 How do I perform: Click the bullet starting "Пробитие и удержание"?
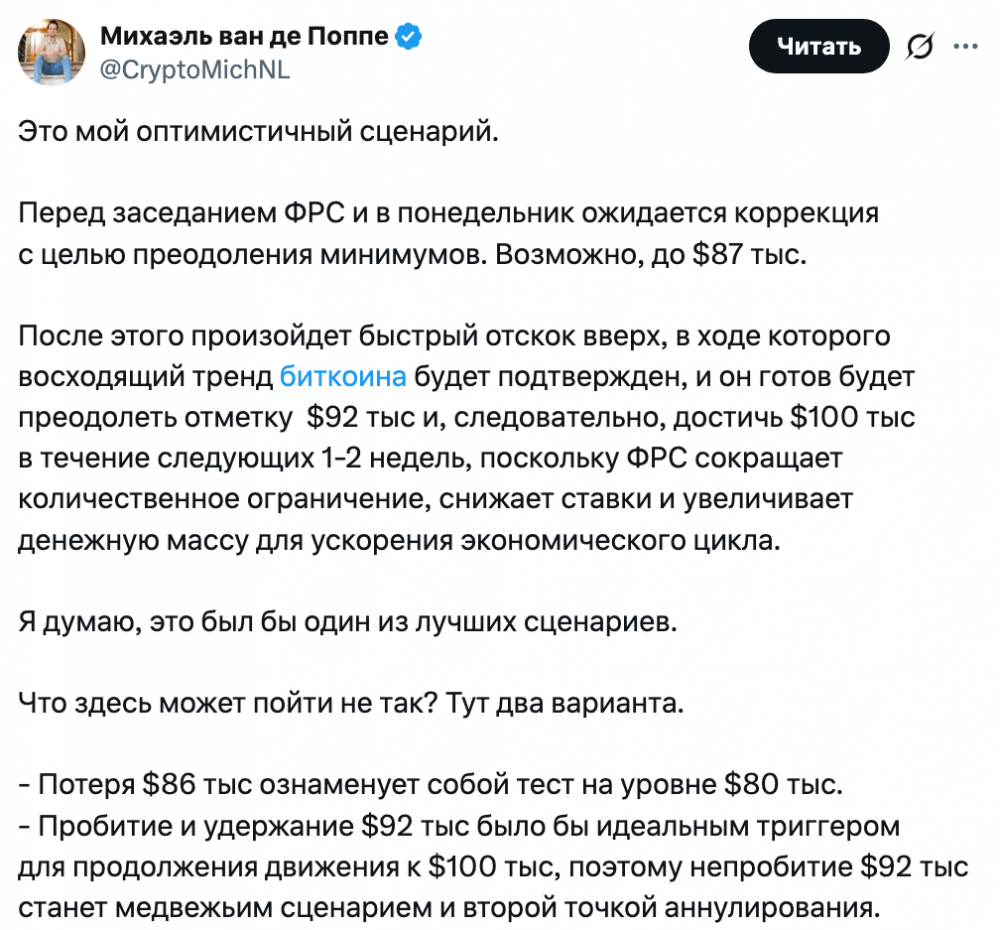(460, 827)
